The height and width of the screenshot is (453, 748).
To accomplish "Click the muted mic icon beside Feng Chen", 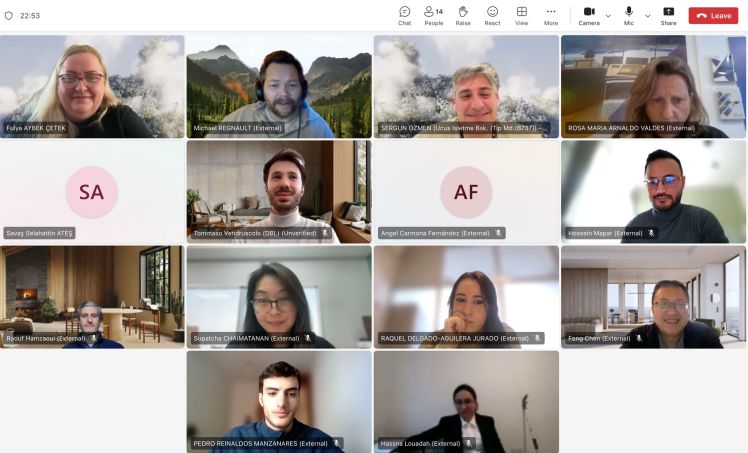I will coord(639,338).
